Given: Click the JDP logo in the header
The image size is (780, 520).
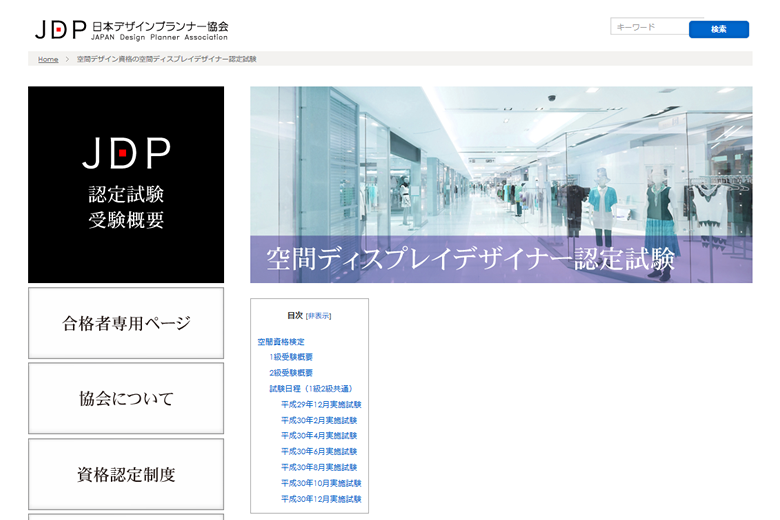Looking at the screenshot, I should point(131,30).
